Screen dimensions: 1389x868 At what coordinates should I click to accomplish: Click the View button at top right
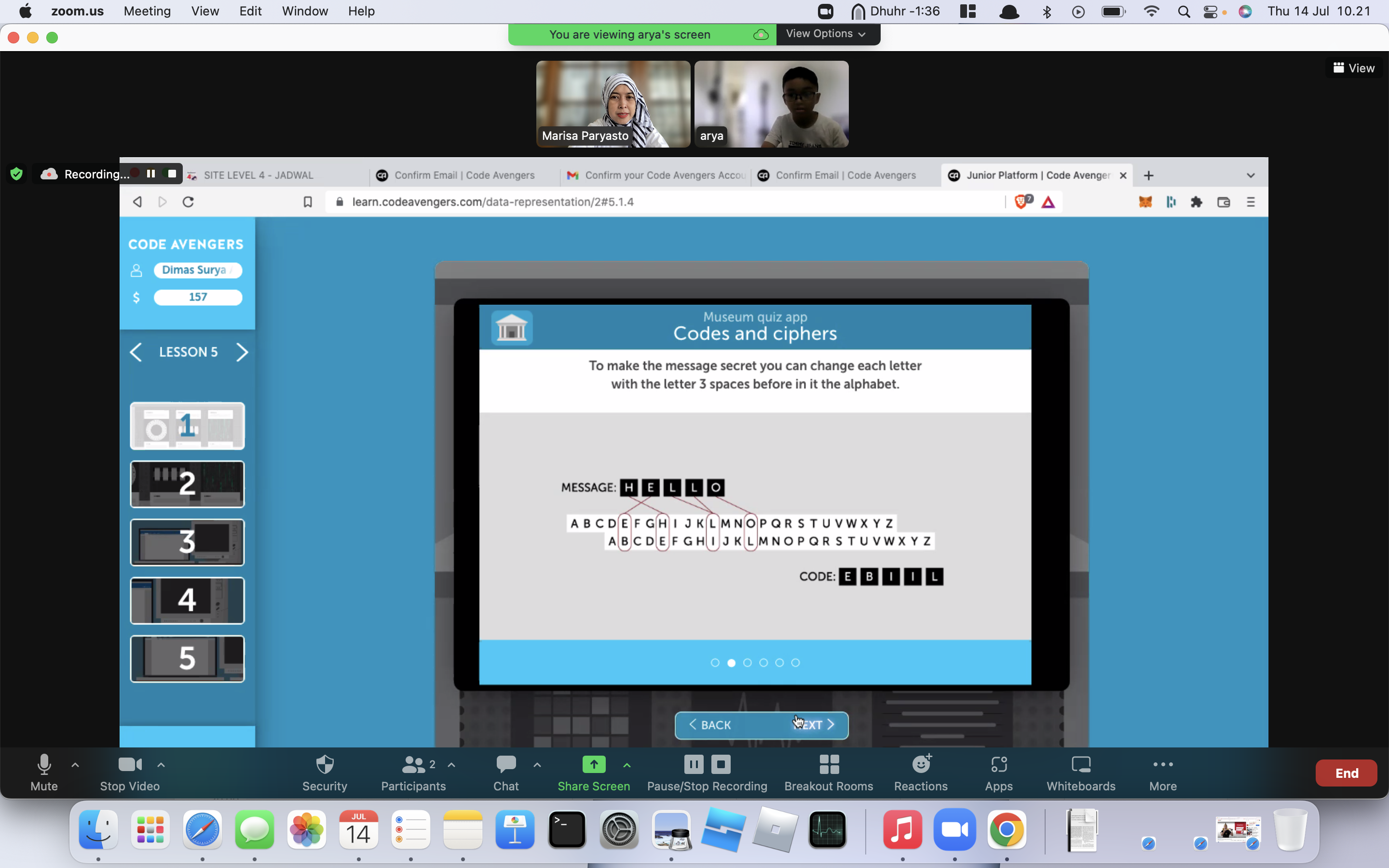(x=1353, y=68)
